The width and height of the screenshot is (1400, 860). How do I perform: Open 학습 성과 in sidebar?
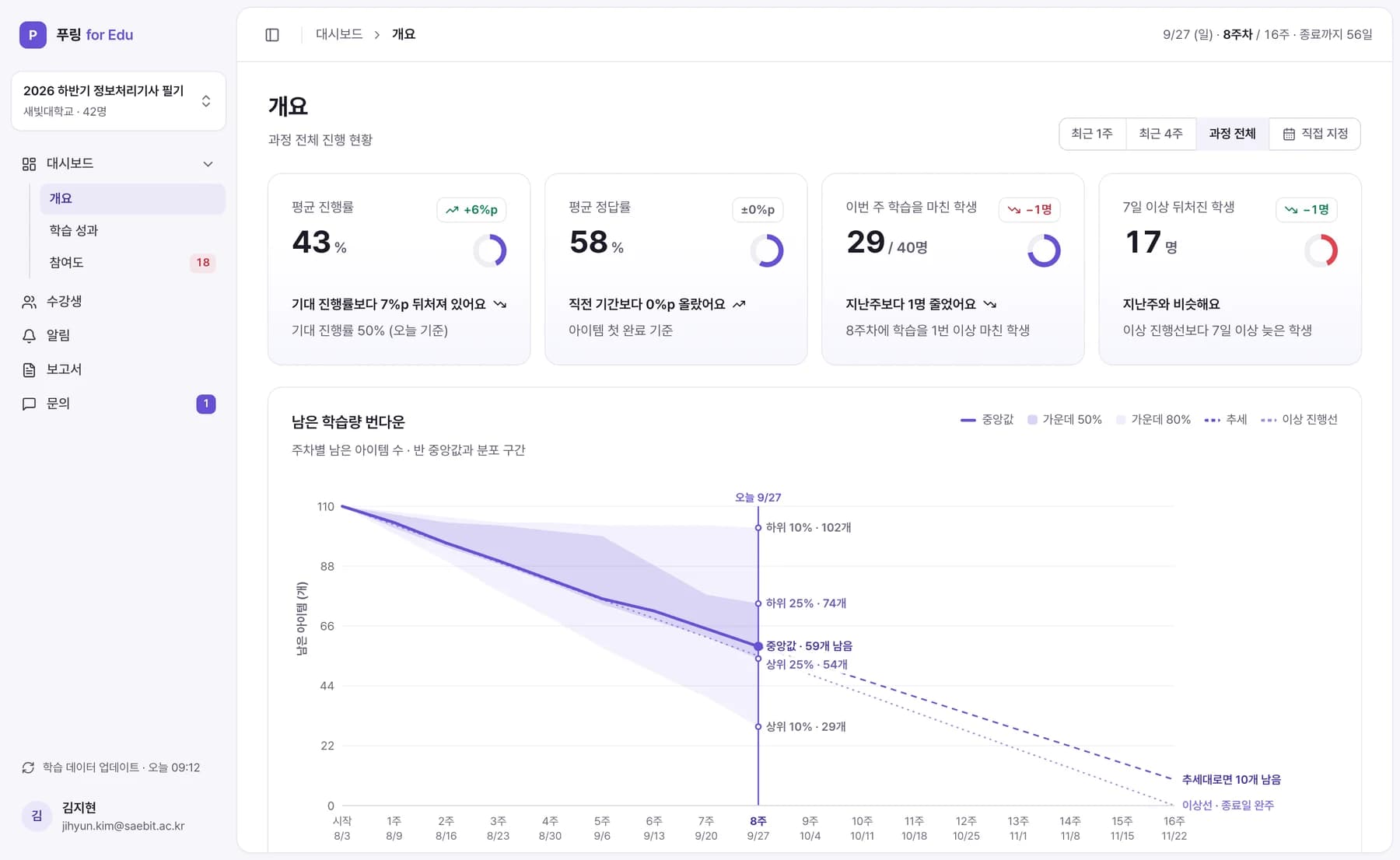(132, 230)
